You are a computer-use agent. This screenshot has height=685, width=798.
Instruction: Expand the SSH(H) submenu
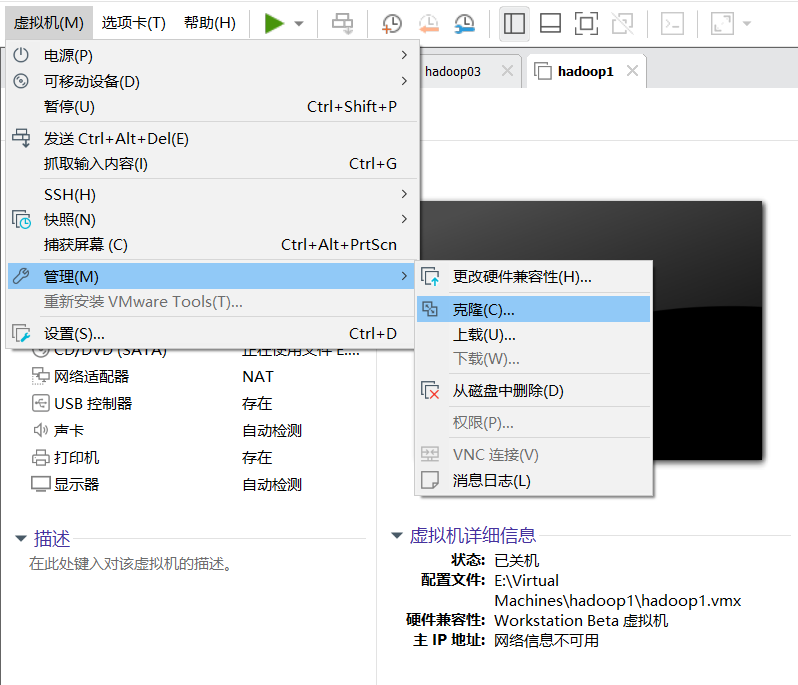[212, 194]
